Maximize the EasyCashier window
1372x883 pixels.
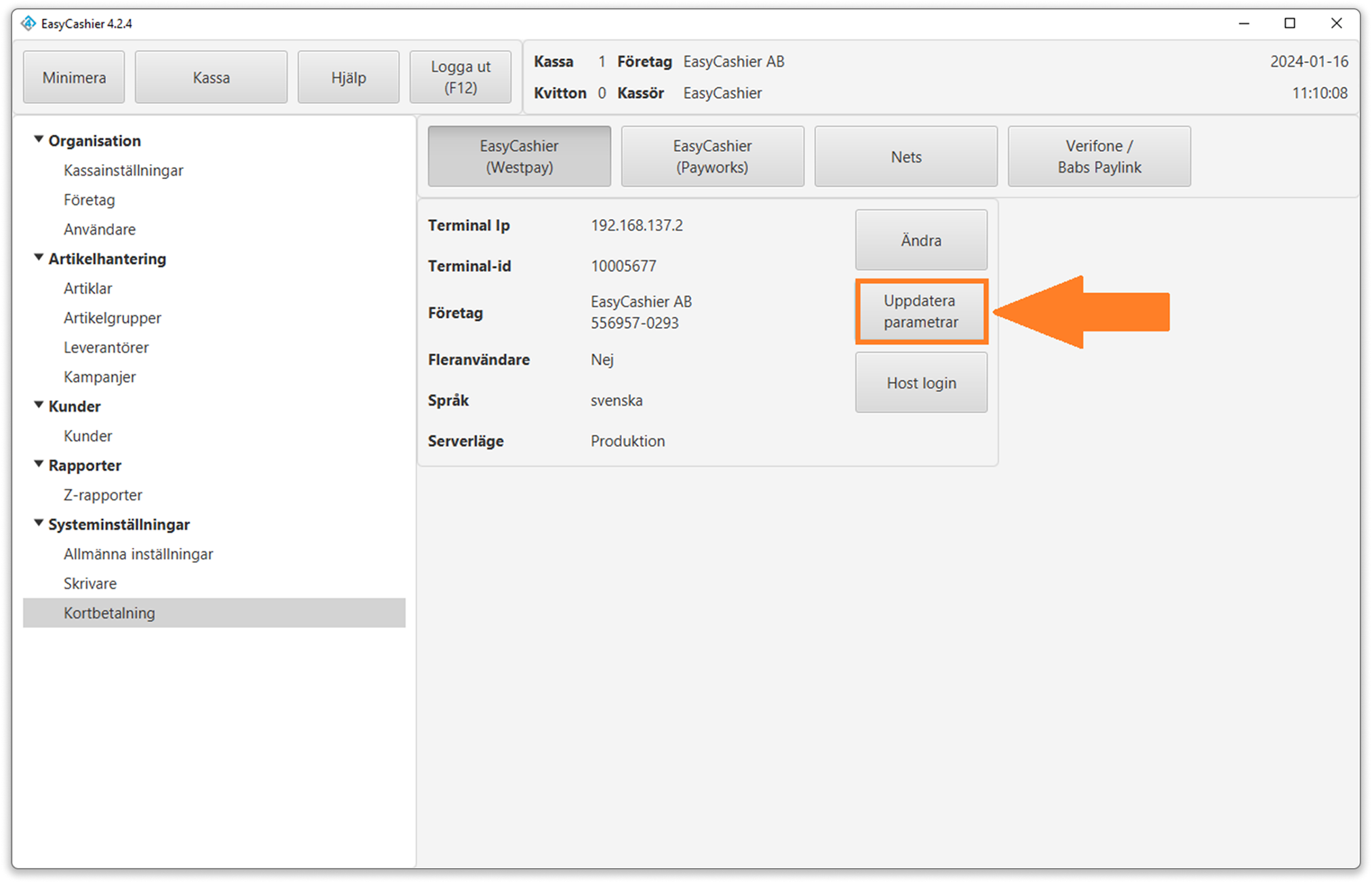coord(1290,23)
